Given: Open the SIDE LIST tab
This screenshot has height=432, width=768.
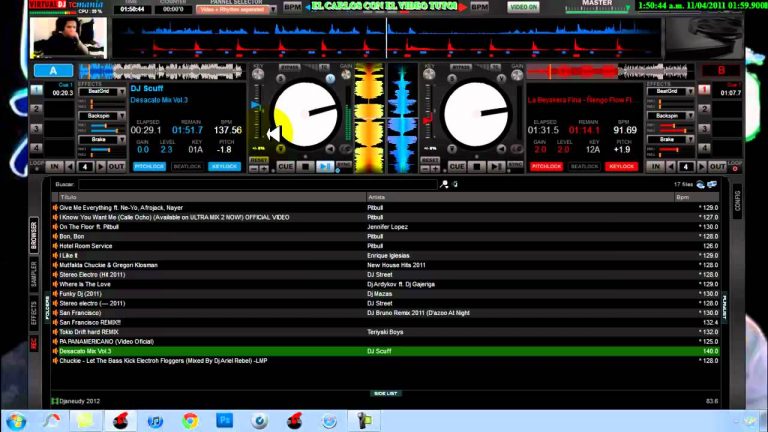Looking at the screenshot, I should point(385,393).
